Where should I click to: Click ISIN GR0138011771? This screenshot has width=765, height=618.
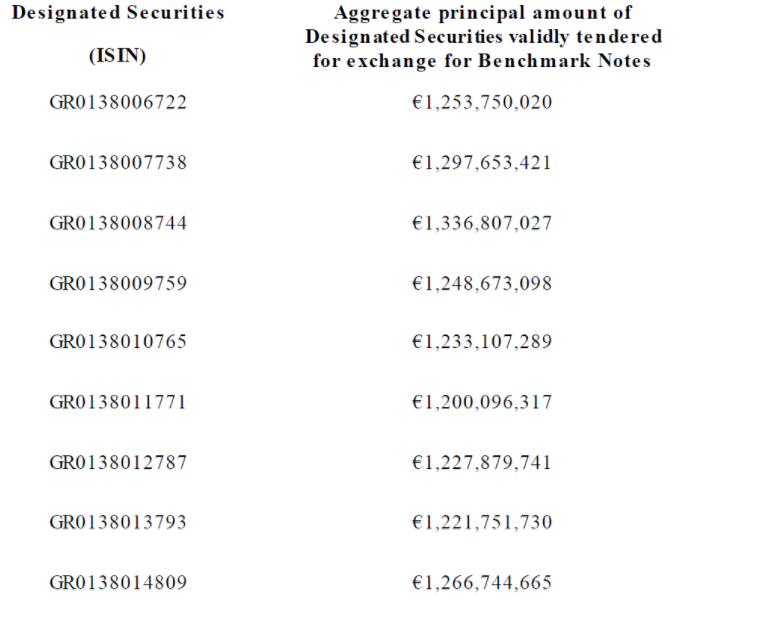[x=118, y=403]
